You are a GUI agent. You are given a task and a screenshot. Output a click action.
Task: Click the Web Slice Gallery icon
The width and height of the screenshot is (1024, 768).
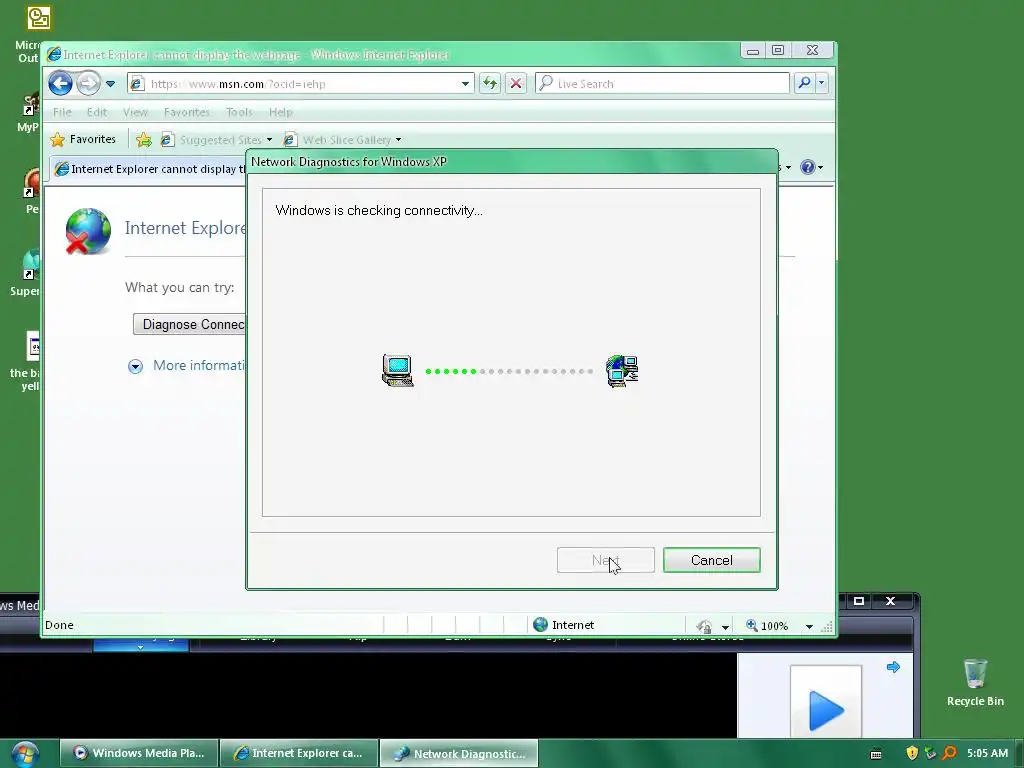[x=290, y=140]
